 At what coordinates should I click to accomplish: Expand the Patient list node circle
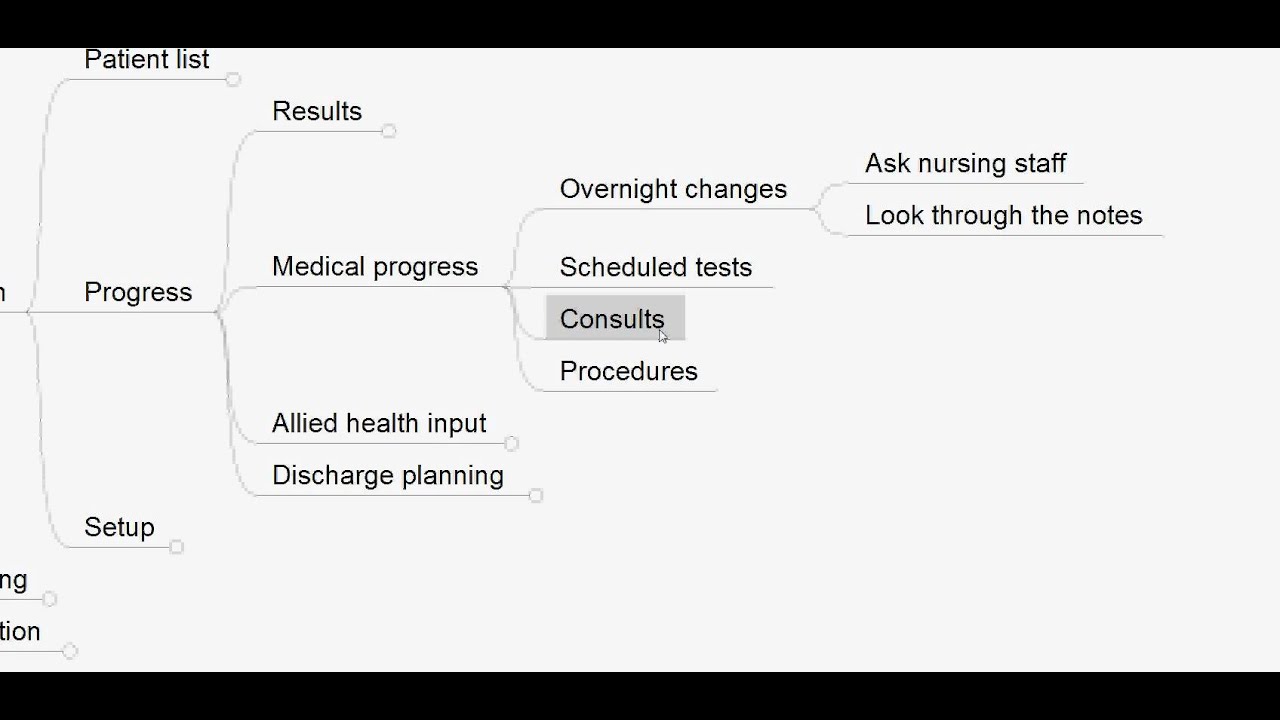coord(233,79)
